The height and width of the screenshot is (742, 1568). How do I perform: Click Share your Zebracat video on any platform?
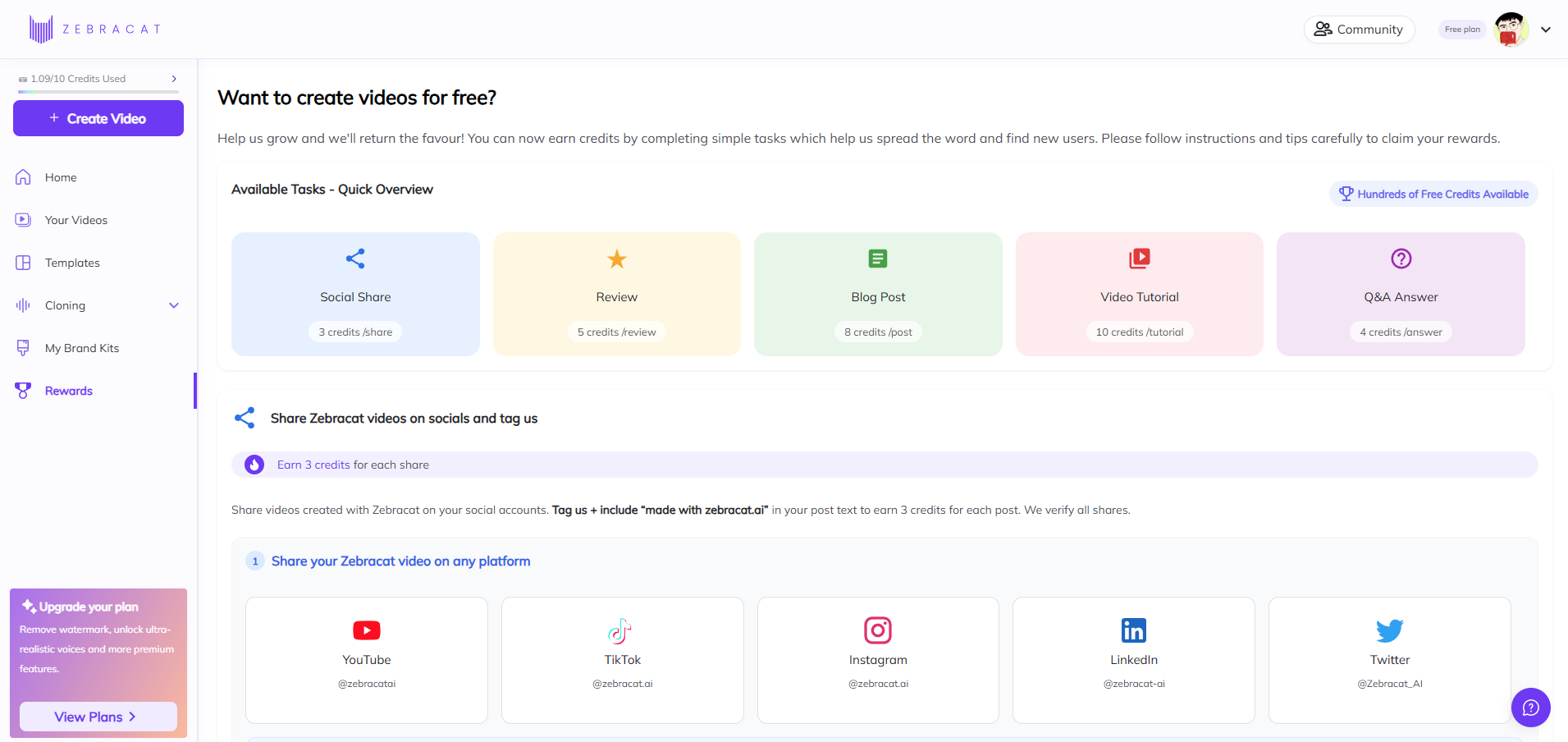pos(400,561)
